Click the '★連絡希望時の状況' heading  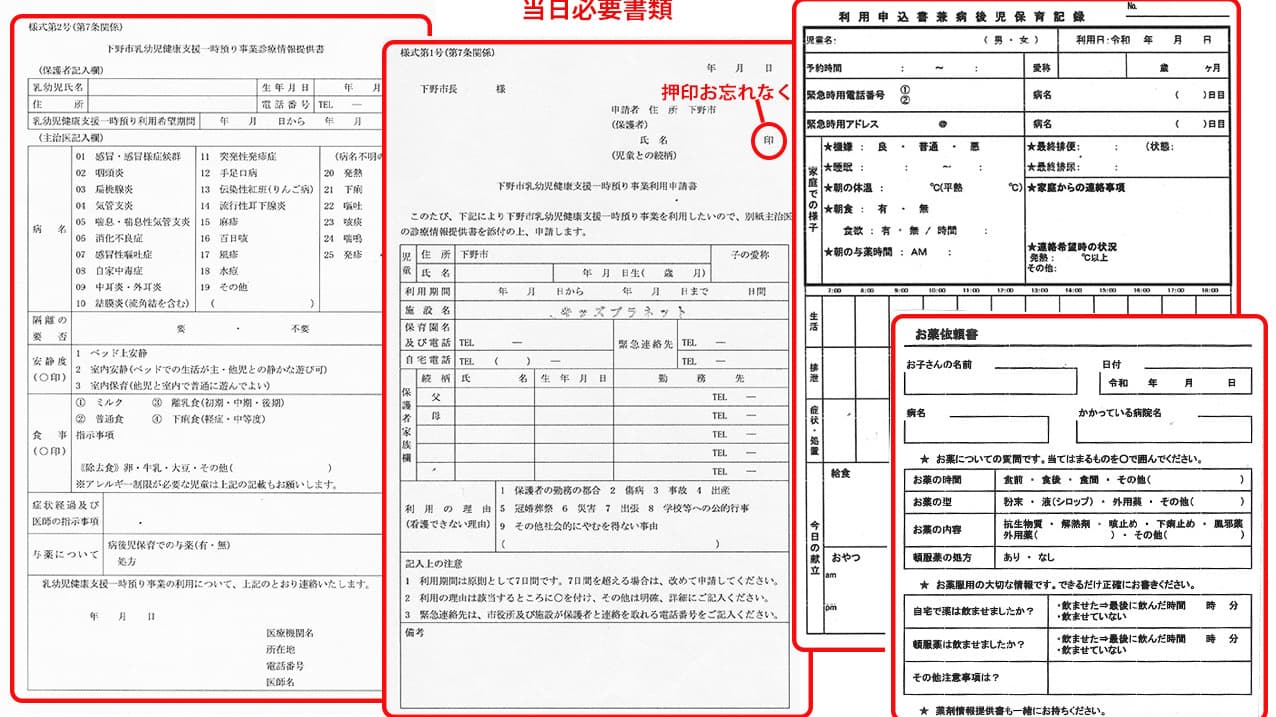click(1072, 247)
